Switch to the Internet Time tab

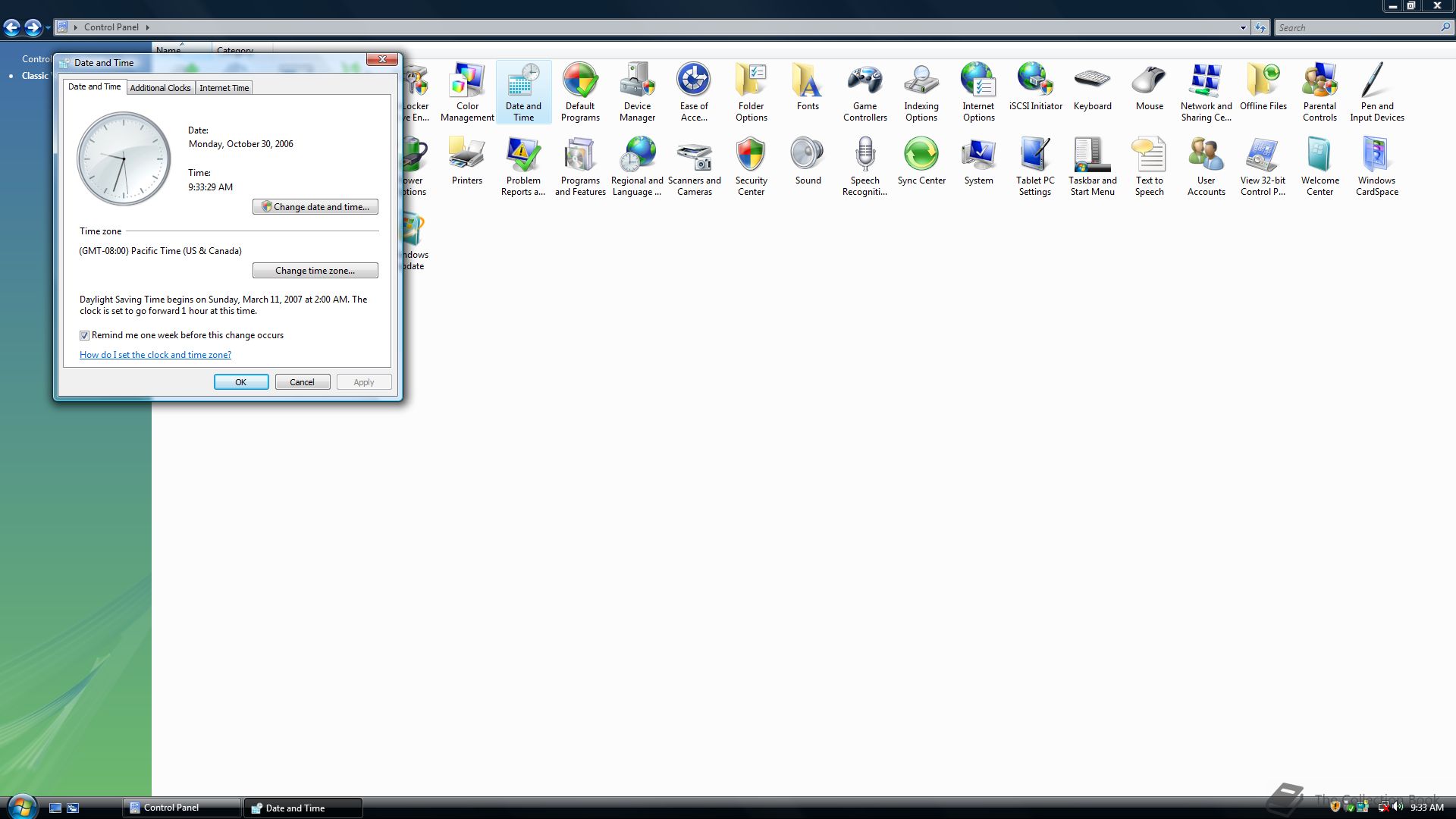click(224, 88)
